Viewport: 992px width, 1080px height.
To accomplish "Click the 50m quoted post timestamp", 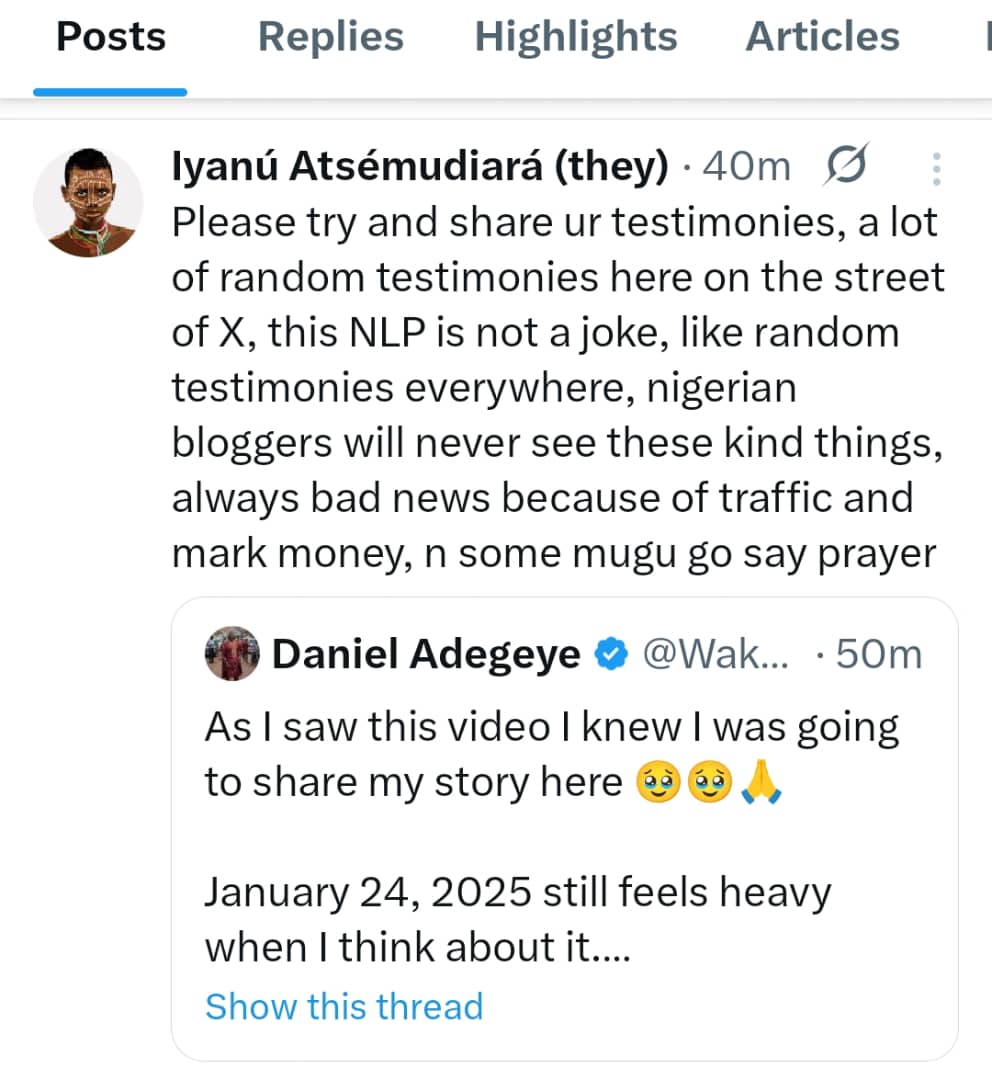I will pyautogui.click(x=878, y=655).
